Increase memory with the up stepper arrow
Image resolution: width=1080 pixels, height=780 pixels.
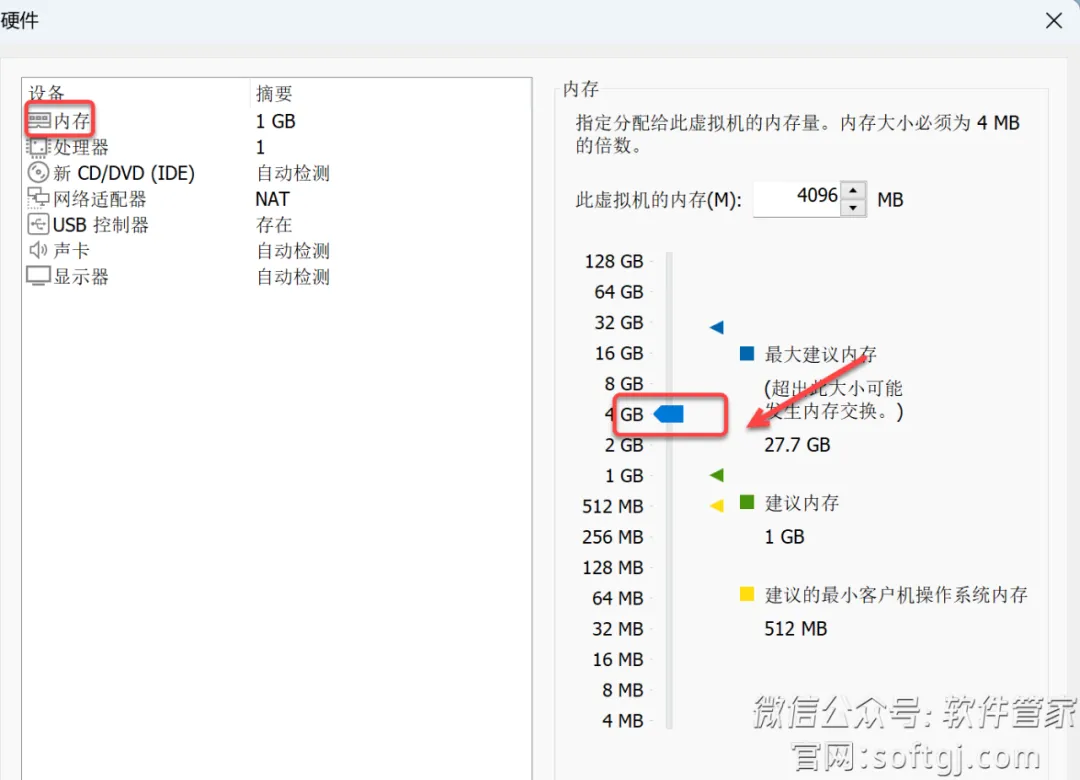[x=853, y=191]
